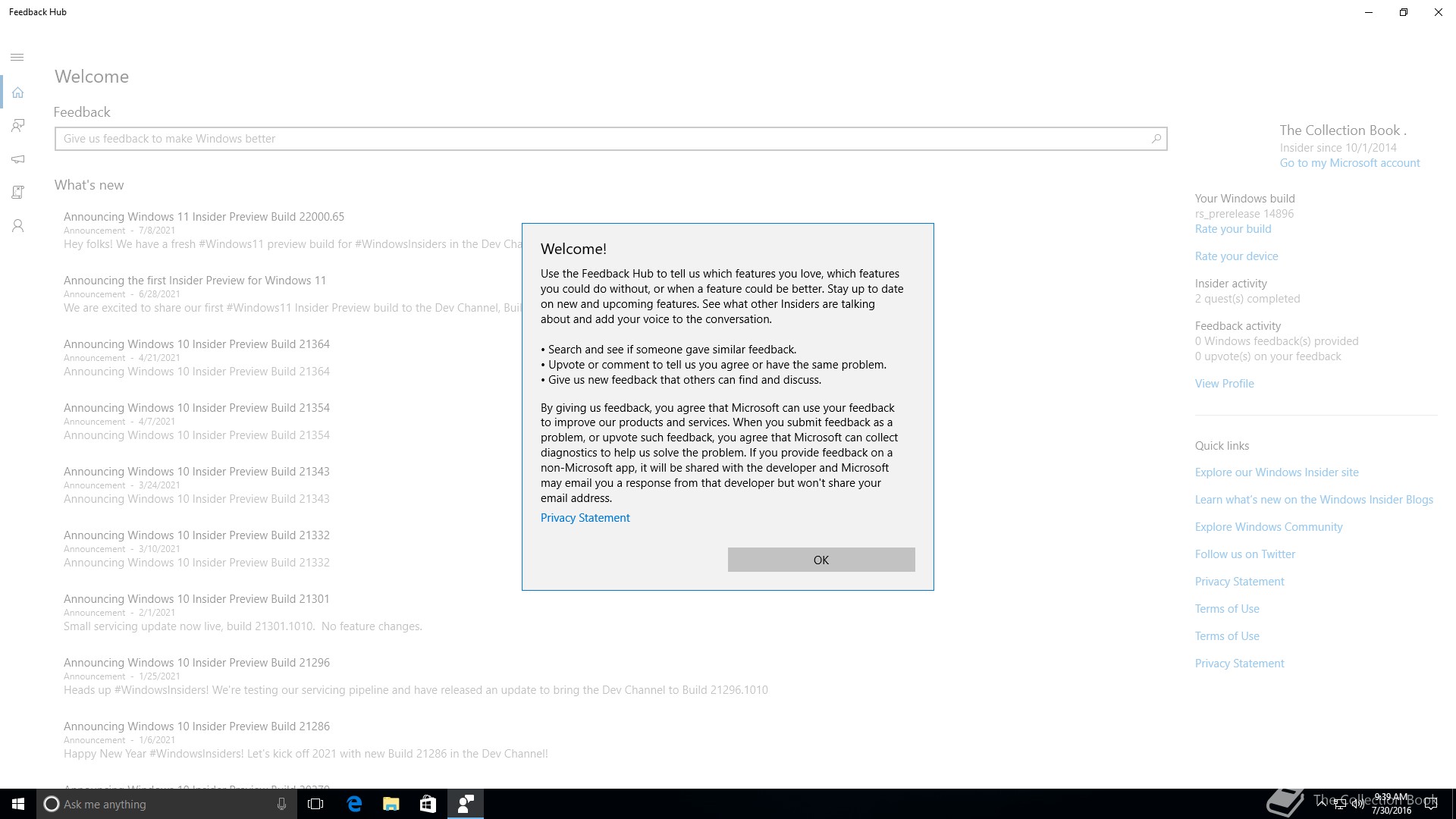The image size is (1456, 819).
Task: Go to Home in sidebar
Action: pyautogui.click(x=17, y=93)
